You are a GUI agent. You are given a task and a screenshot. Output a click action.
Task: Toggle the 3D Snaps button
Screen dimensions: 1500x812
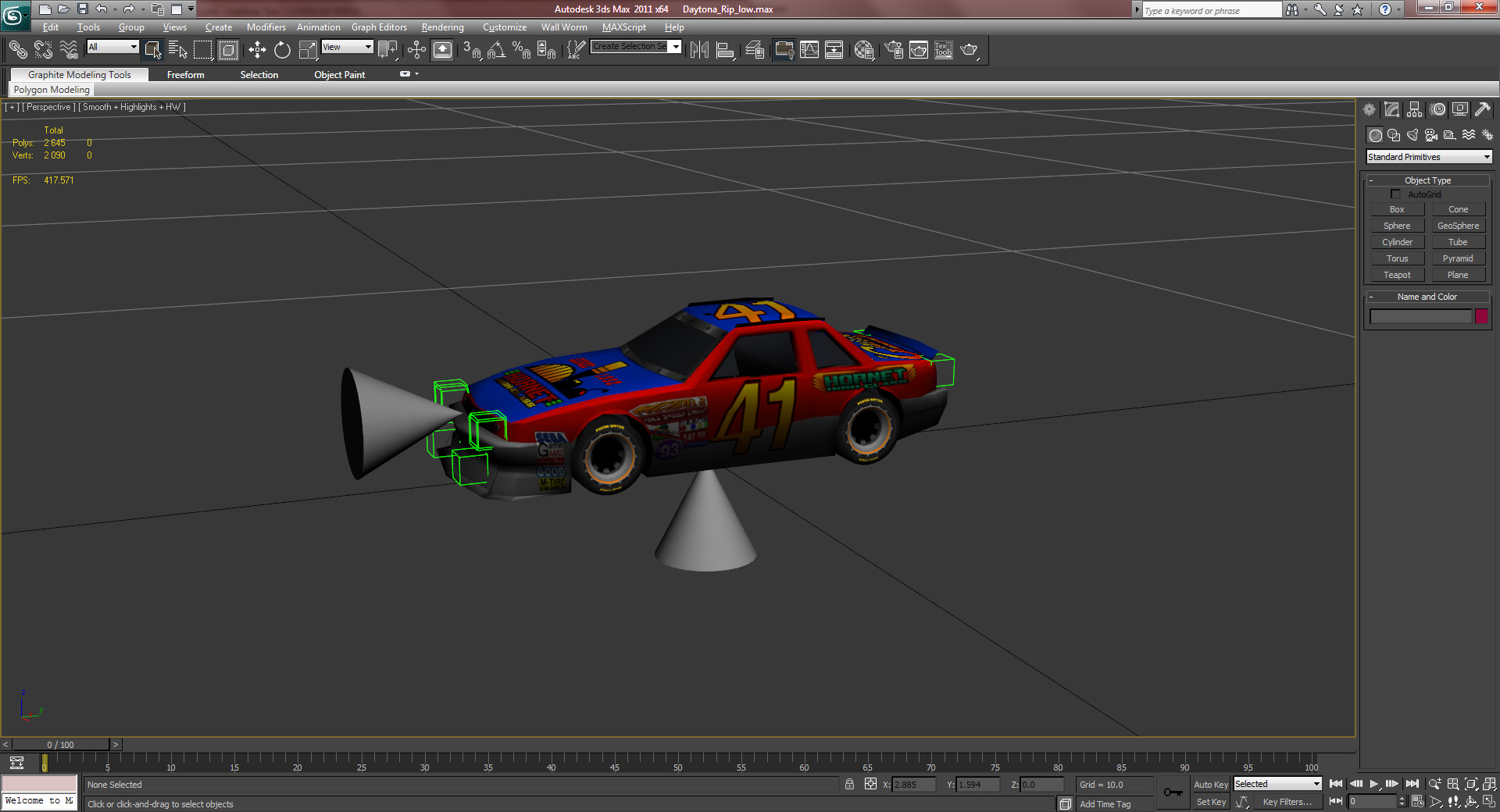point(471,50)
